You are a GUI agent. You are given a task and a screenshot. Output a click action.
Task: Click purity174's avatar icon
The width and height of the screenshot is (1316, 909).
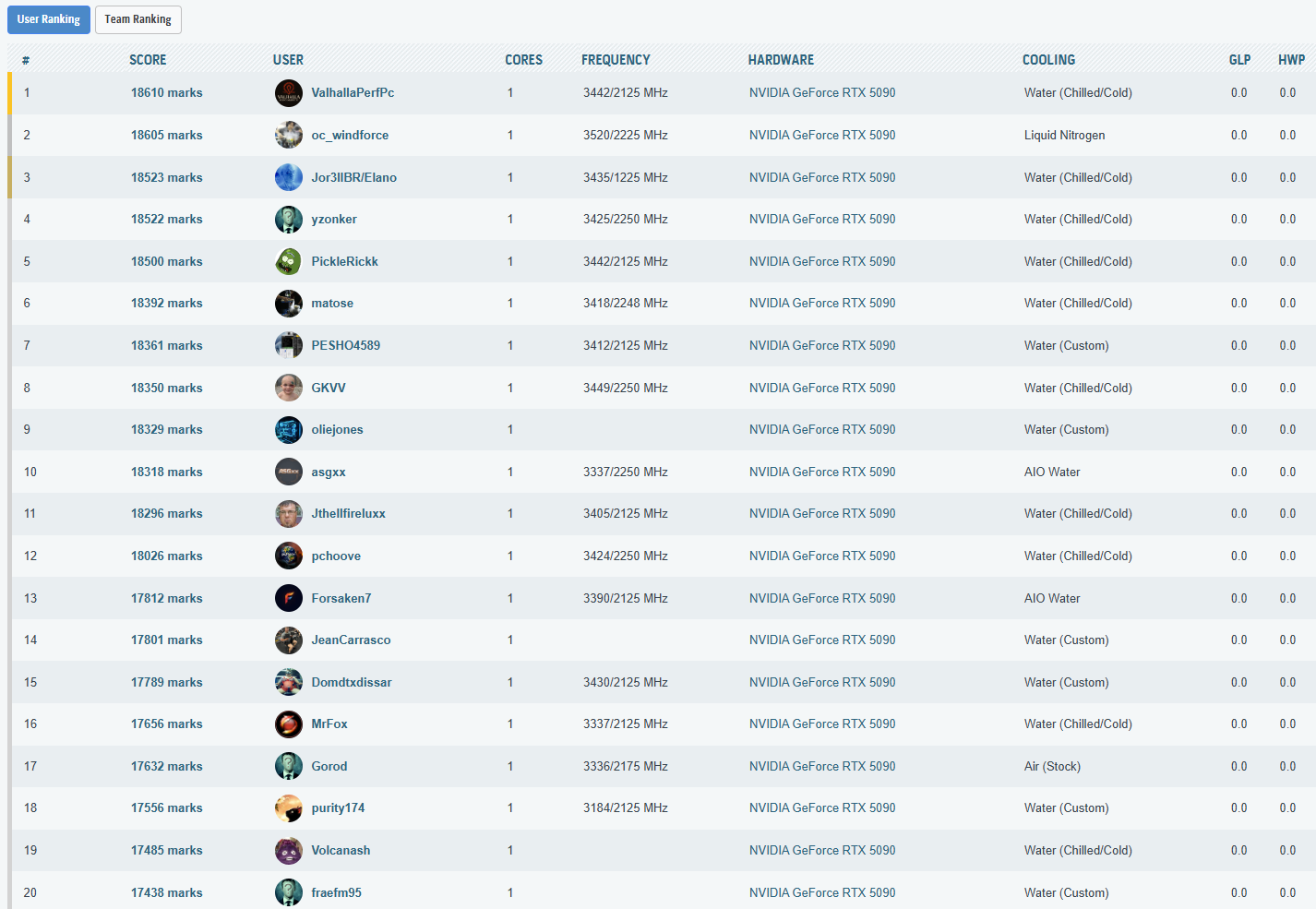(x=288, y=808)
